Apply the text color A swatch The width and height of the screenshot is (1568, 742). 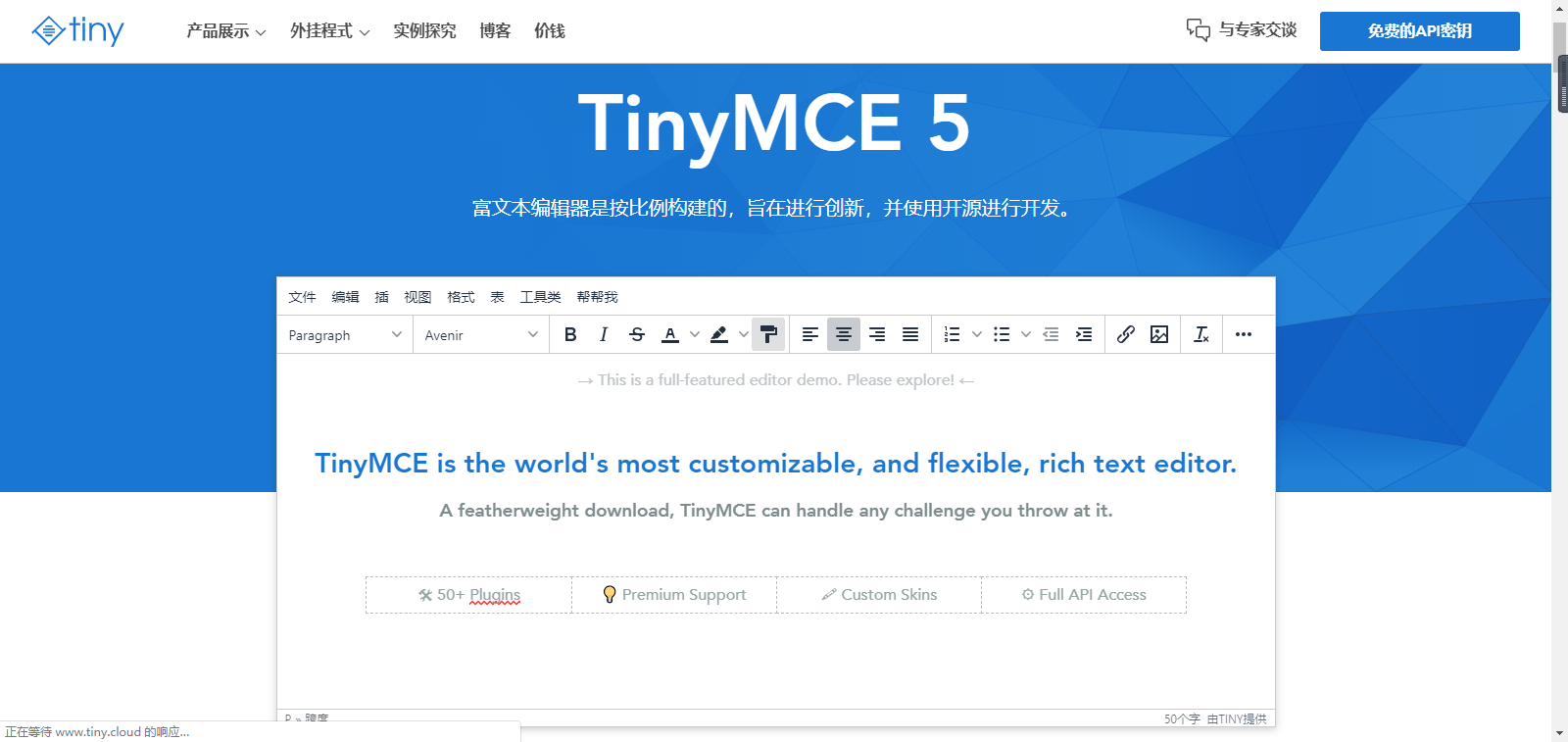(x=670, y=334)
